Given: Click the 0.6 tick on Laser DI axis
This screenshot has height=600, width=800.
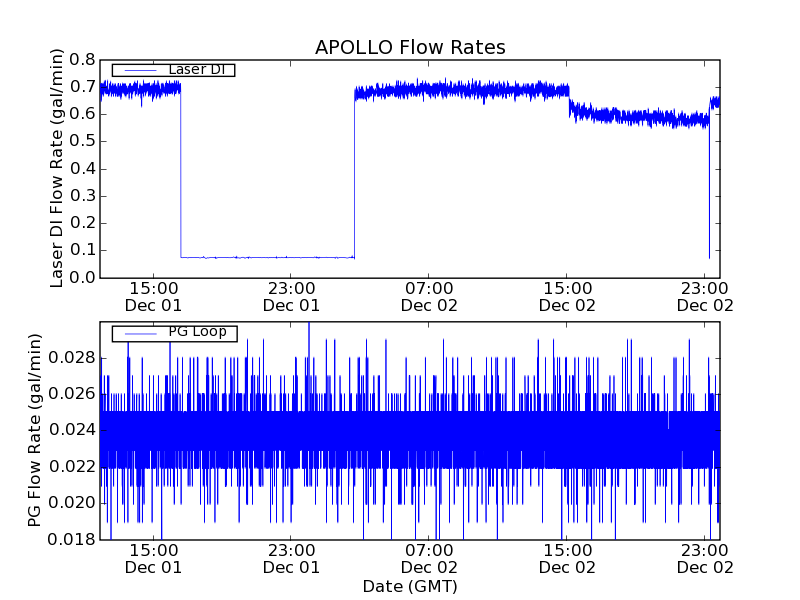Looking at the screenshot, I should [x=83, y=114].
